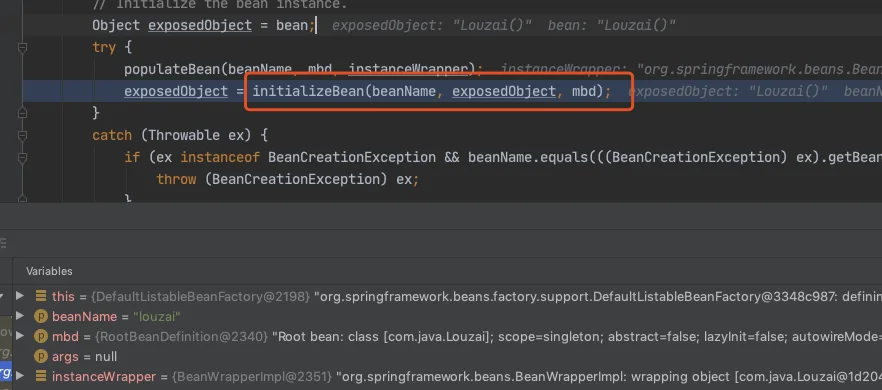
Task: Toggle fold marker at if instanceof line
Action: pos(22,158)
